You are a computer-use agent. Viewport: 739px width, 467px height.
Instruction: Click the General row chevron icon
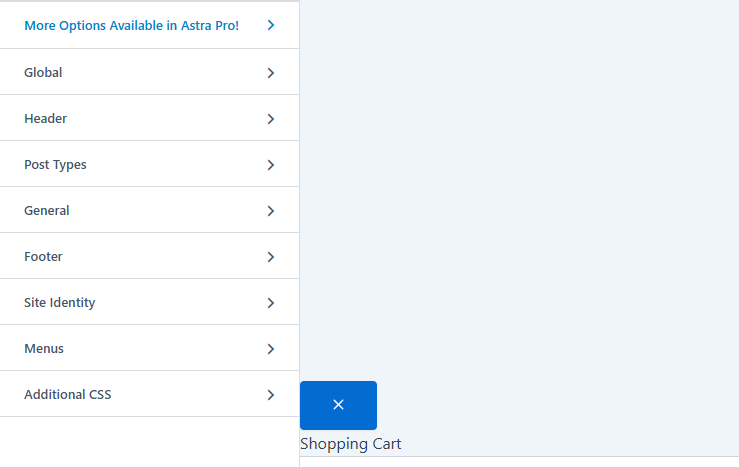271,211
